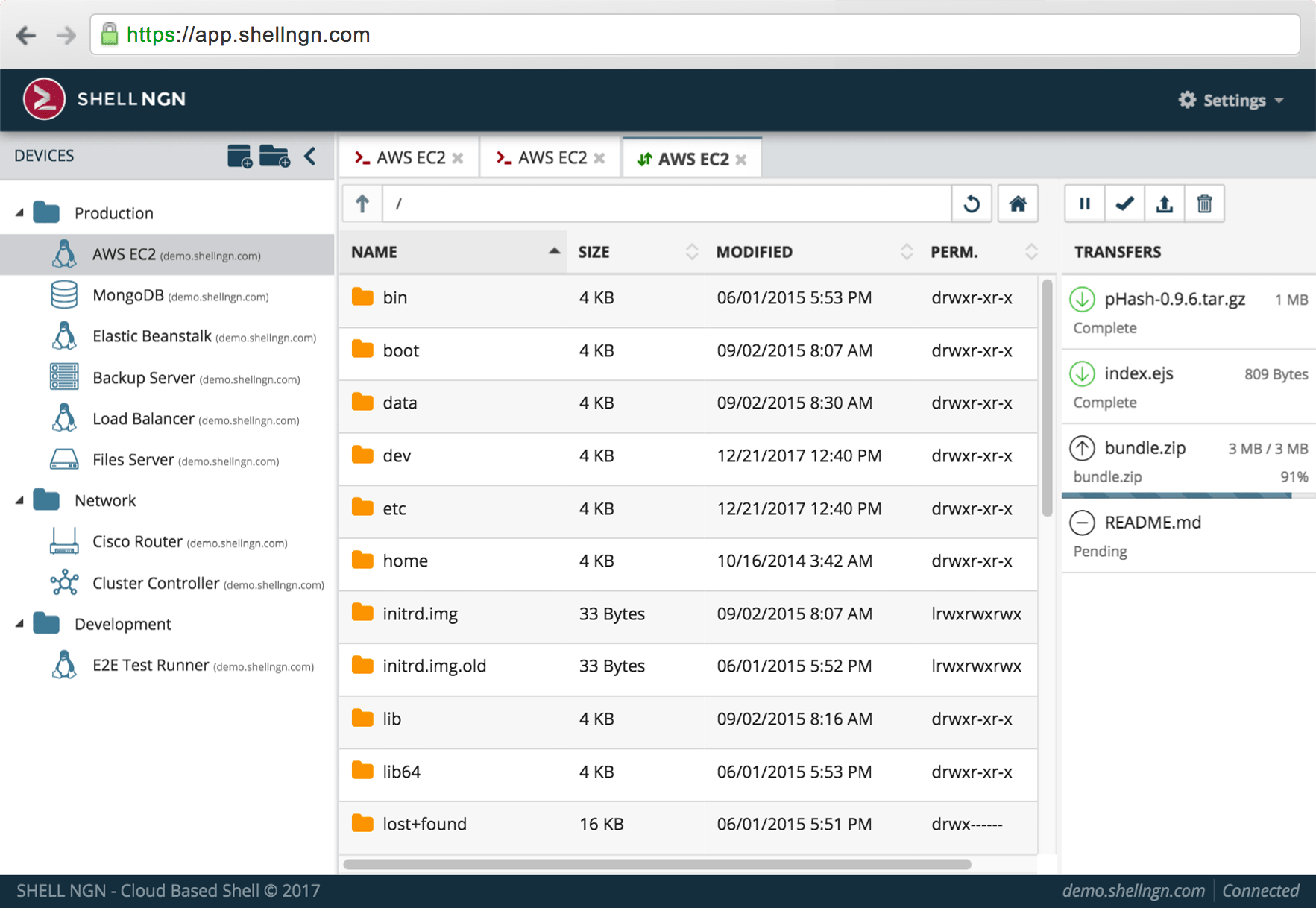
Task: Sort files by Size column
Action: coord(636,252)
